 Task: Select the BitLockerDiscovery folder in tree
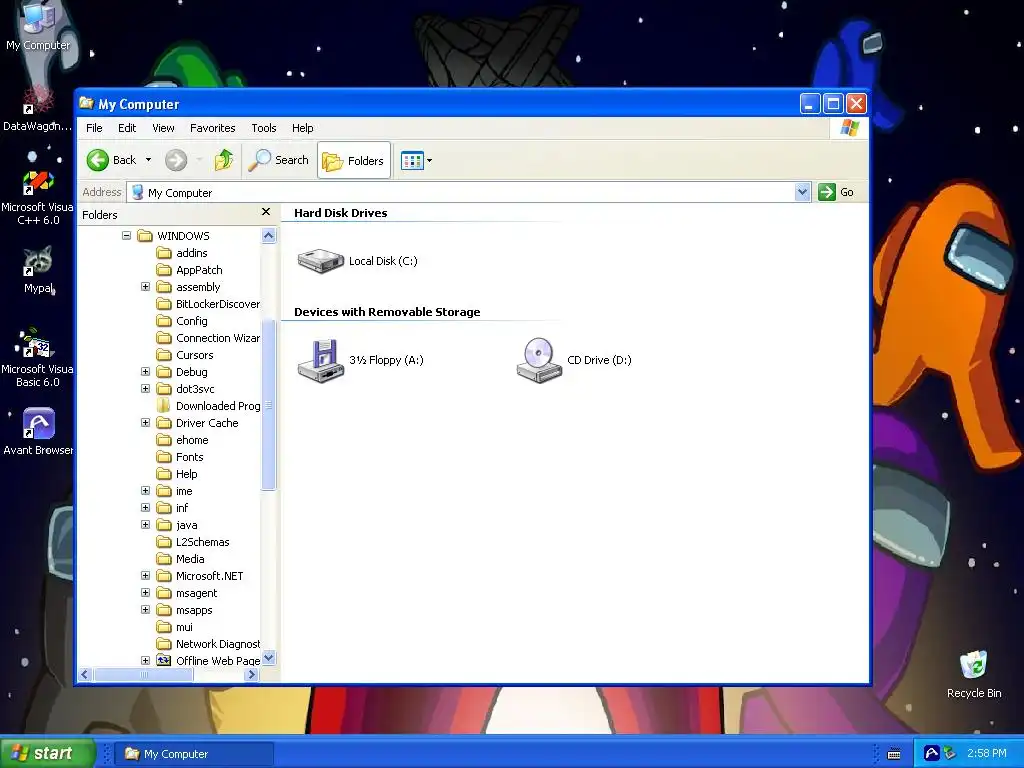tap(208, 304)
